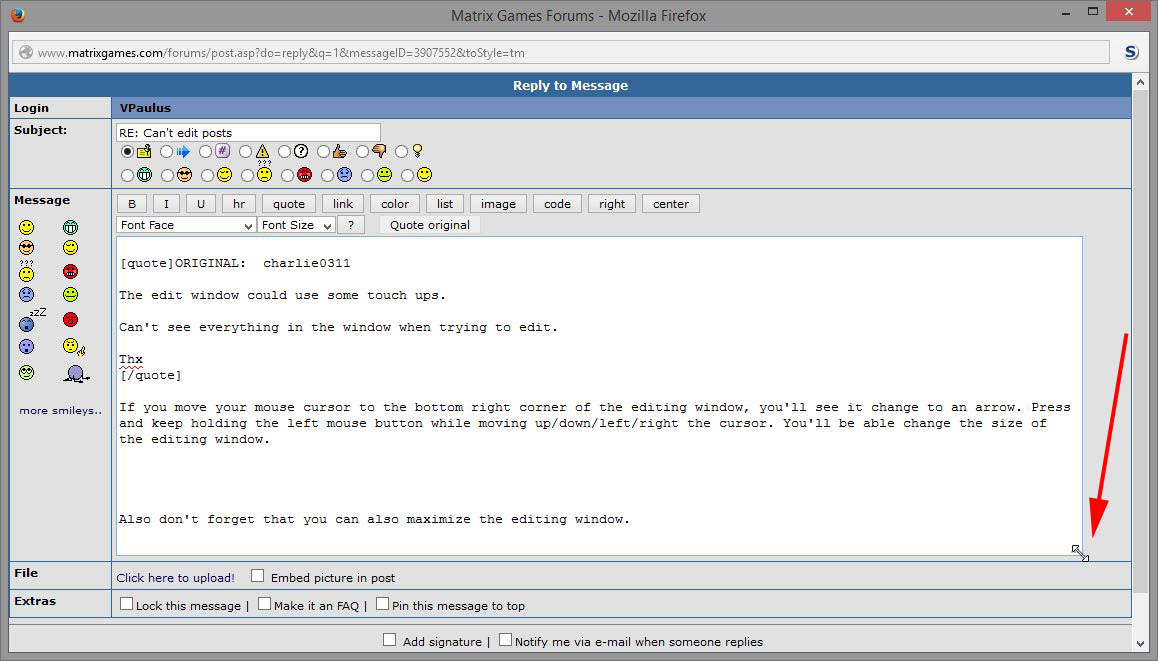Image resolution: width=1158 pixels, height=661 pixels.
Task: Insert the purple shocked smiley
Action: 27,346
